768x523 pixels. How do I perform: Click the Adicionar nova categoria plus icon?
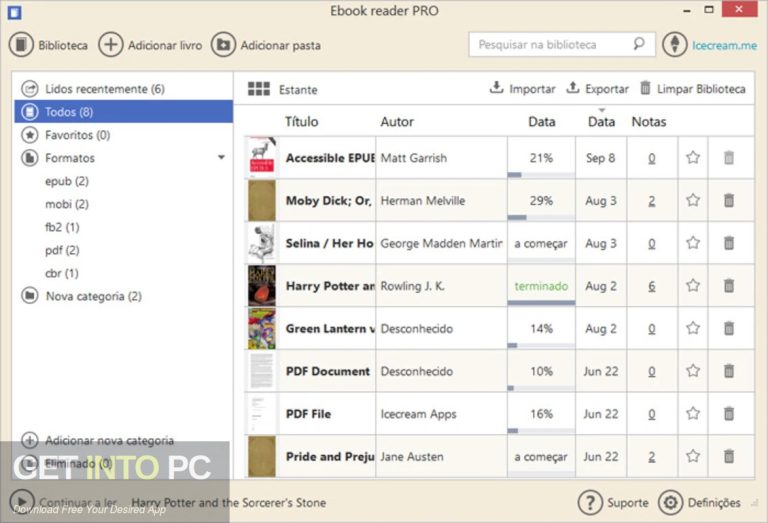29,440
